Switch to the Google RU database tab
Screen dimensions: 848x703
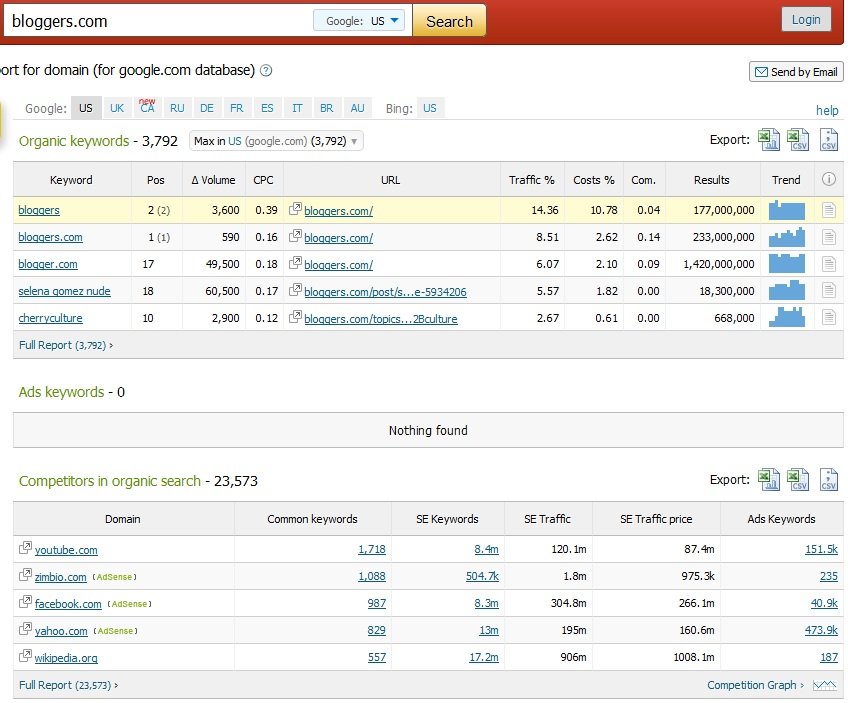pyautogui.click(x=177, y=108)
